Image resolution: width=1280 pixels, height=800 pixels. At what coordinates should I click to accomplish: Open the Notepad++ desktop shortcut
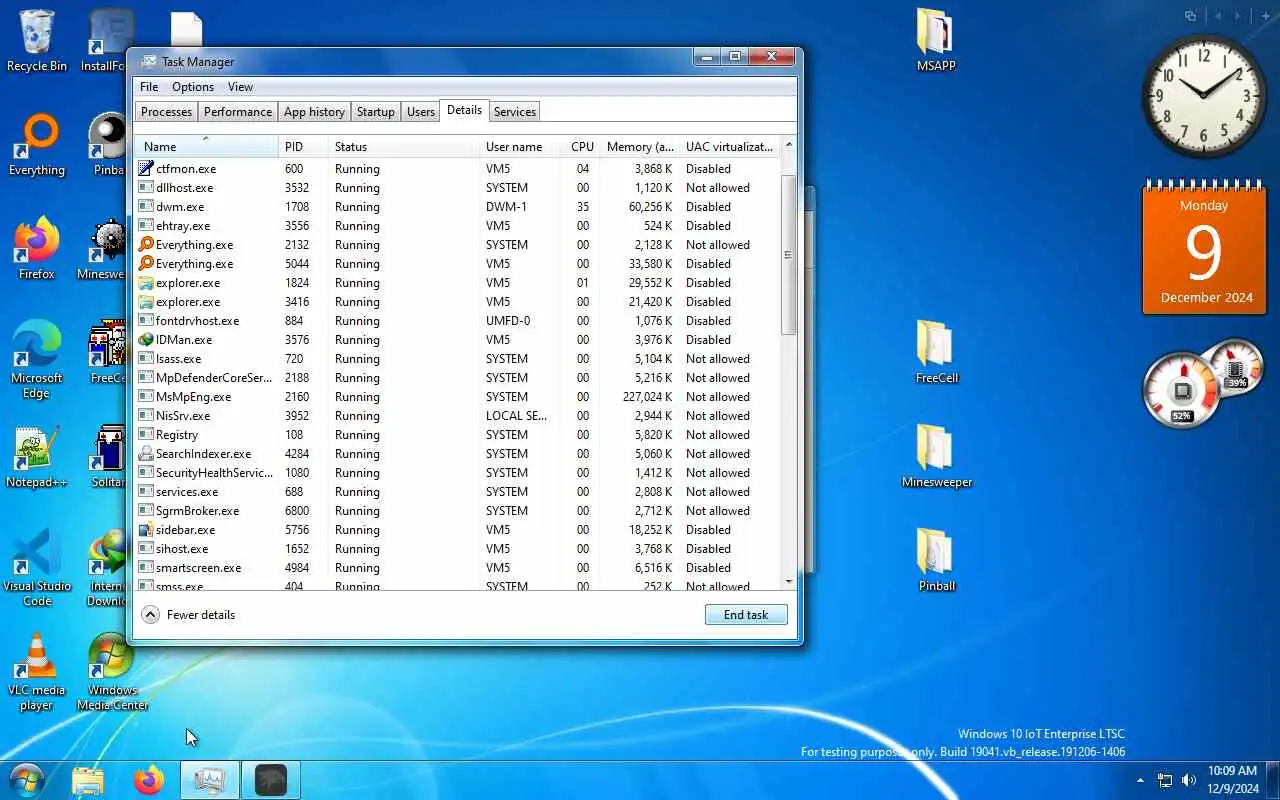(x=37, y=457)
